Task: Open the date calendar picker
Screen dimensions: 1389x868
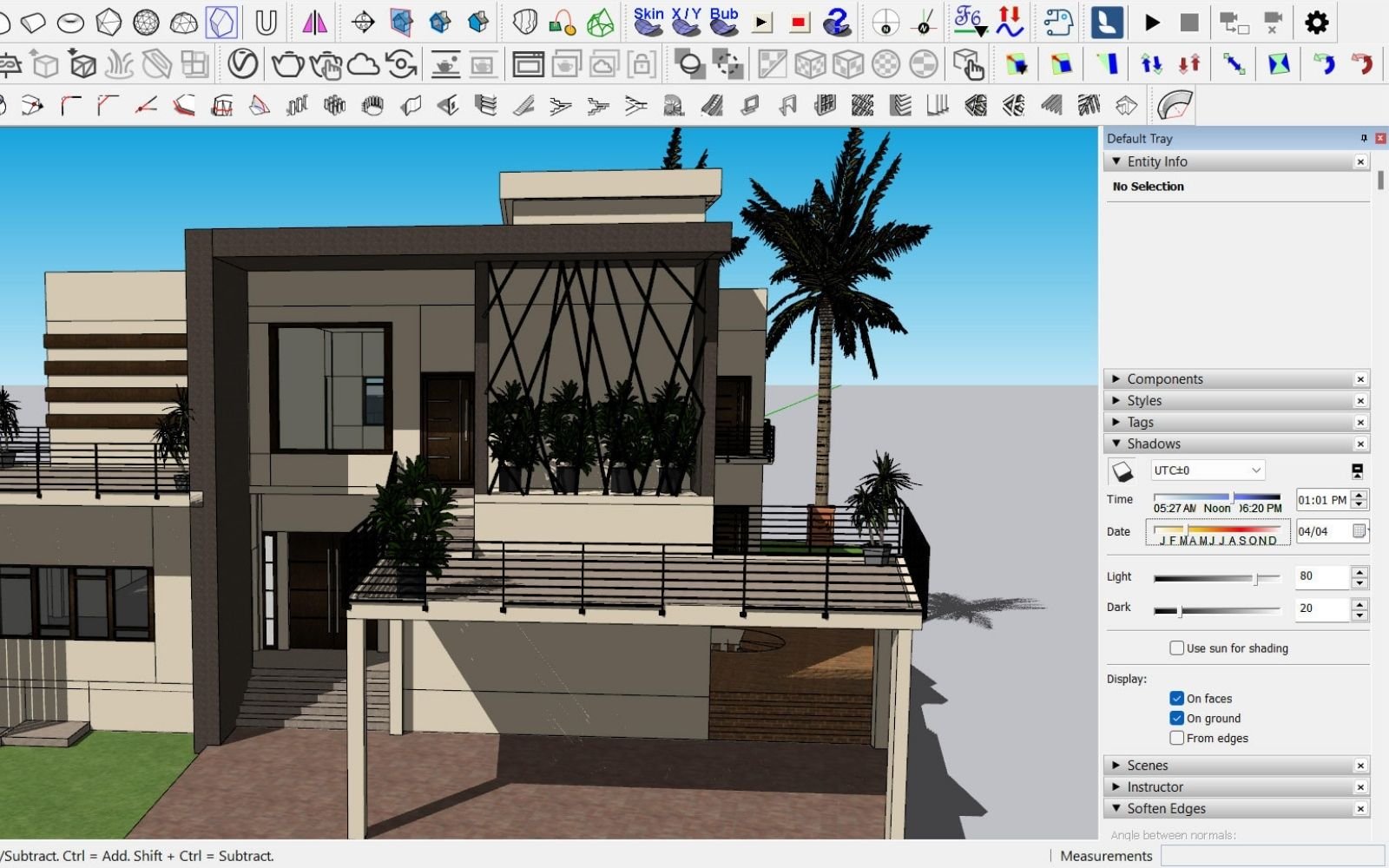Action: coord(1358,531)
